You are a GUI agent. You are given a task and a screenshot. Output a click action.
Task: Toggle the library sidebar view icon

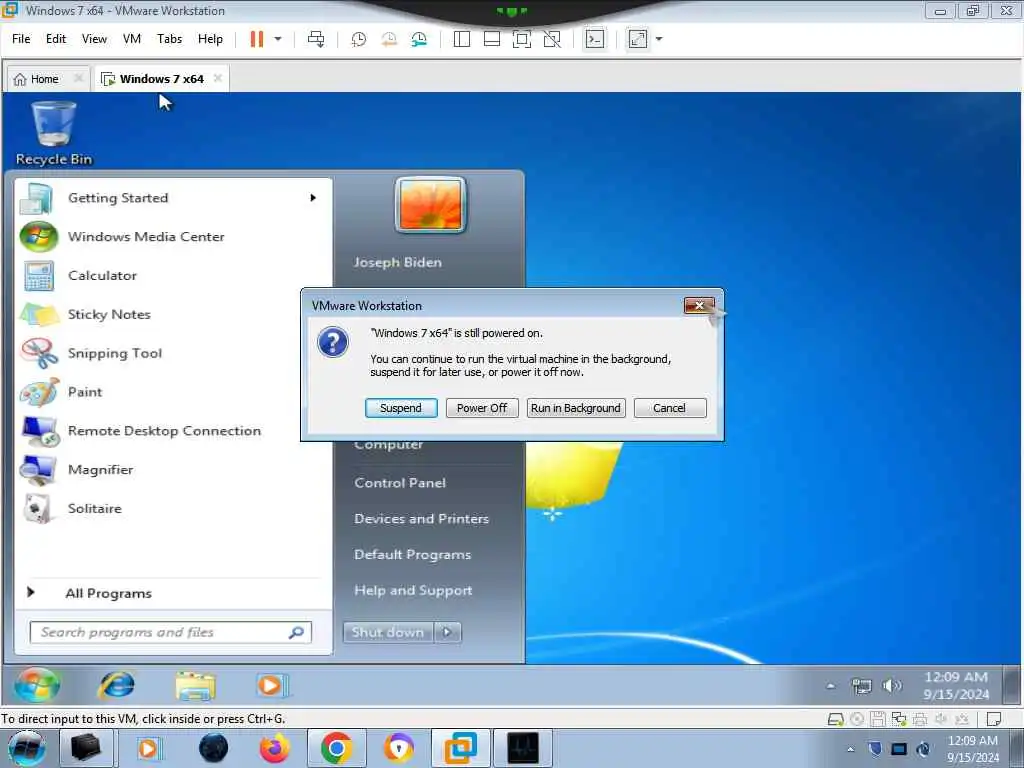tap(462, 39)
